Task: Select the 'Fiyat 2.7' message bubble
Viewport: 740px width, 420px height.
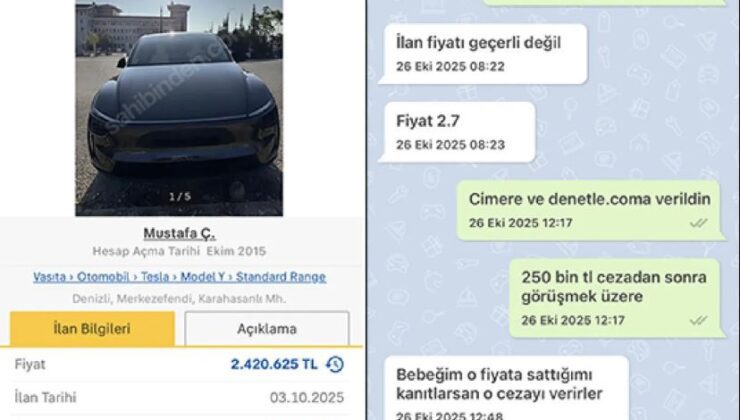Action: [457, 132]
